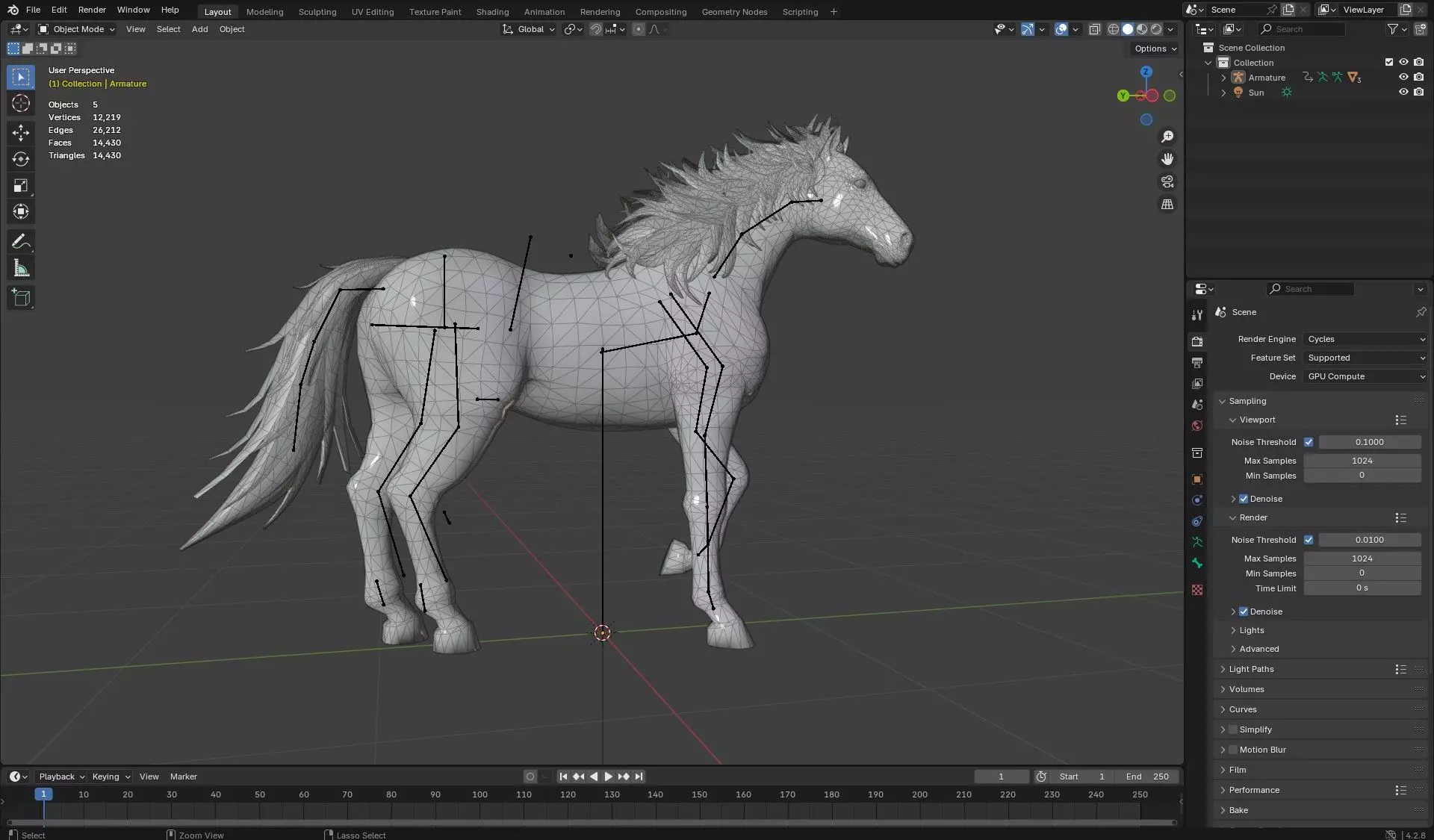The width and height of the screenshot is (1434, 840).
Task: Disable render Denoise checkbox
Action: point(1244,612)
